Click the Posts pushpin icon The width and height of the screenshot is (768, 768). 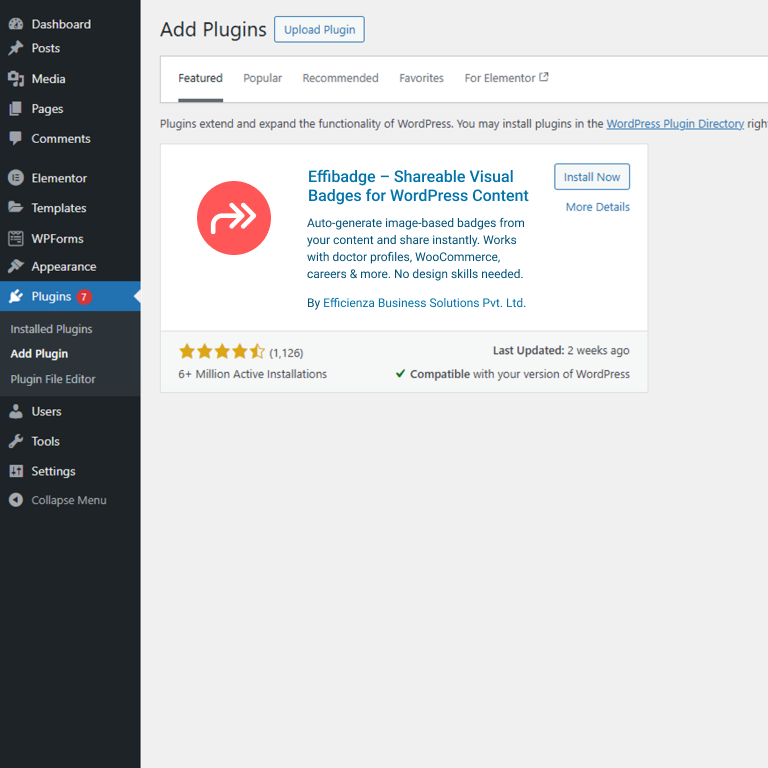coord(16,48)
